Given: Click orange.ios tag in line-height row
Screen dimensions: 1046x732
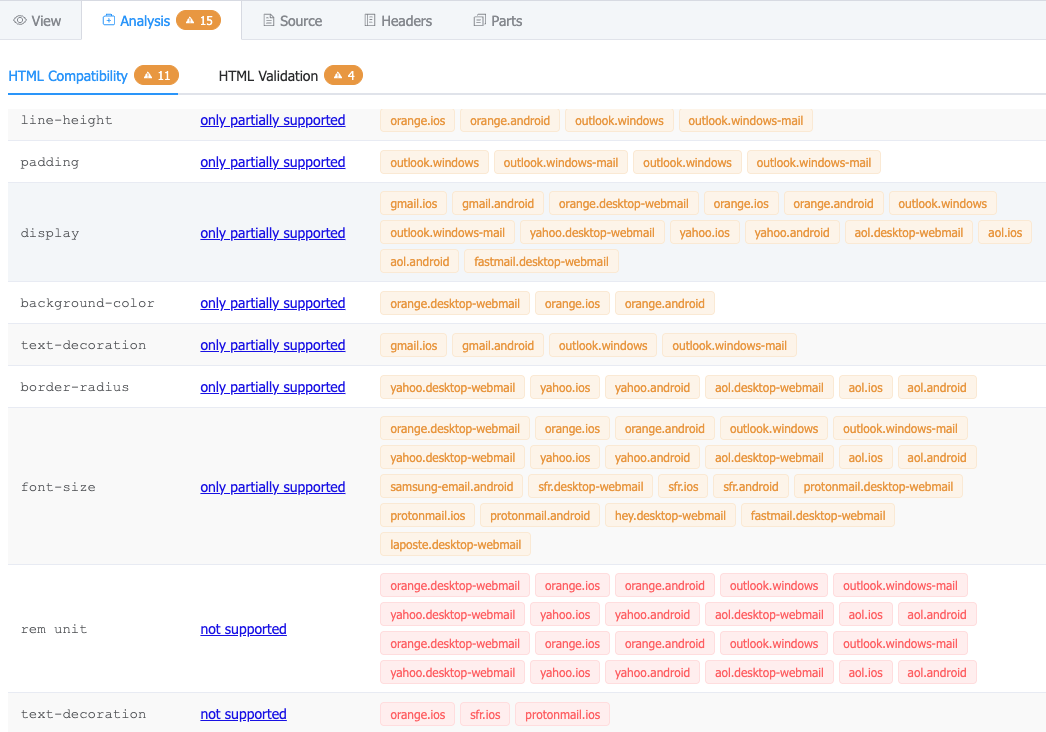Looking at the screenshot, I should tap(418, 121).
